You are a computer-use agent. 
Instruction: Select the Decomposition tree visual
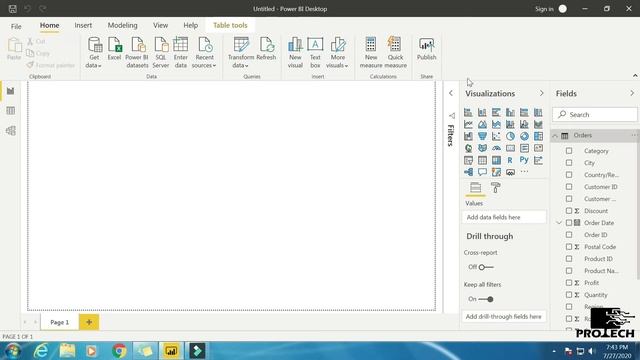click(468, 172)
